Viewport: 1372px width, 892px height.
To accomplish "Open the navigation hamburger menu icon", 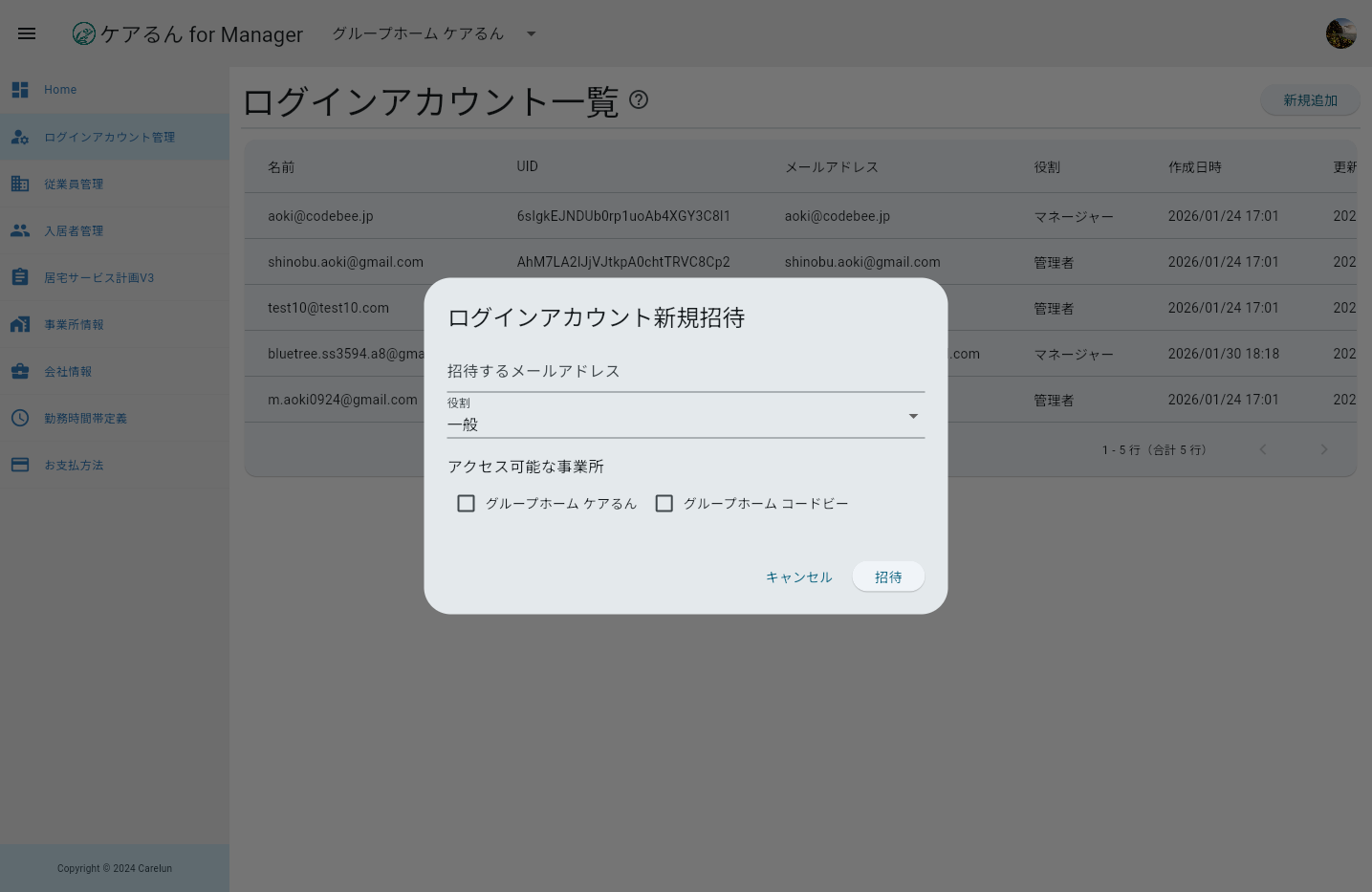I will (26, 33).
